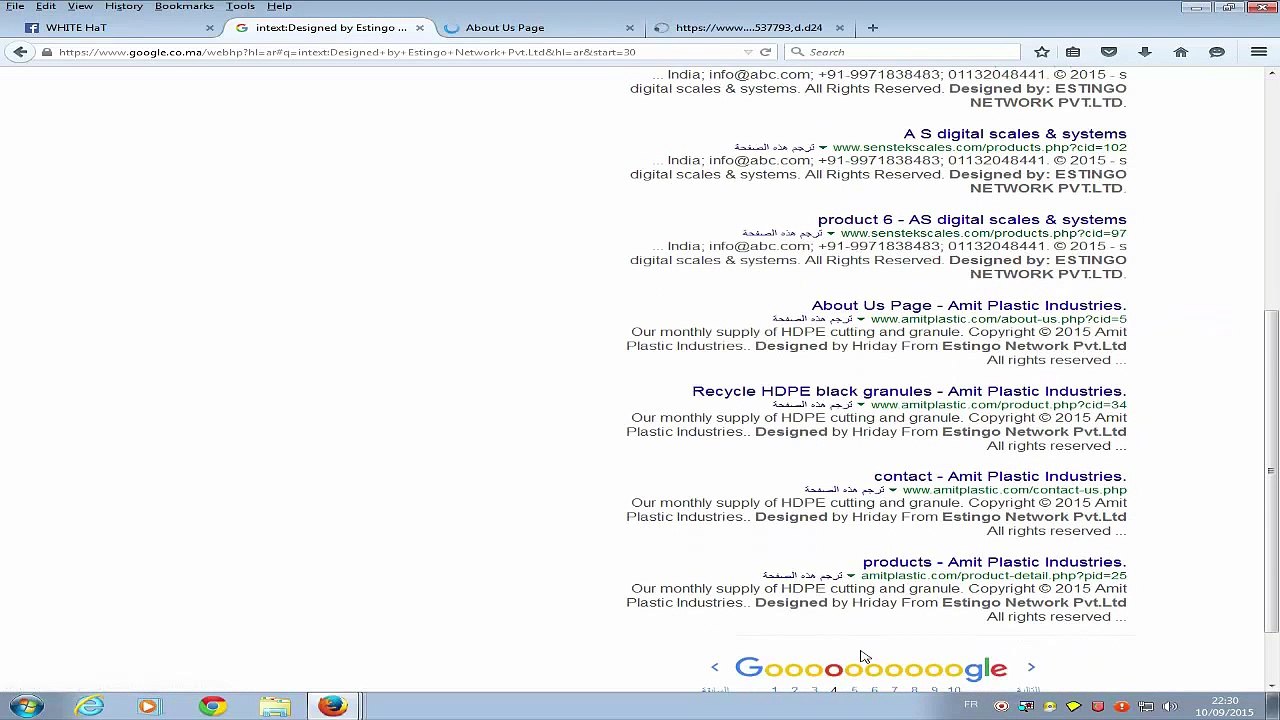Open the File menu
The image size is (1280, 720).
15,6
